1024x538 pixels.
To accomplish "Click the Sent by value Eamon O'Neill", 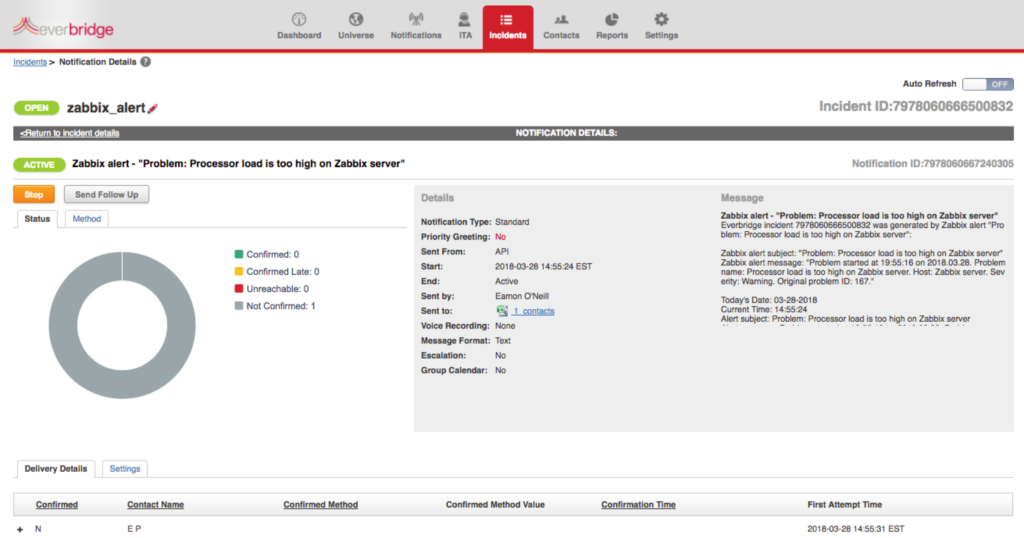I will pos(522,296).
